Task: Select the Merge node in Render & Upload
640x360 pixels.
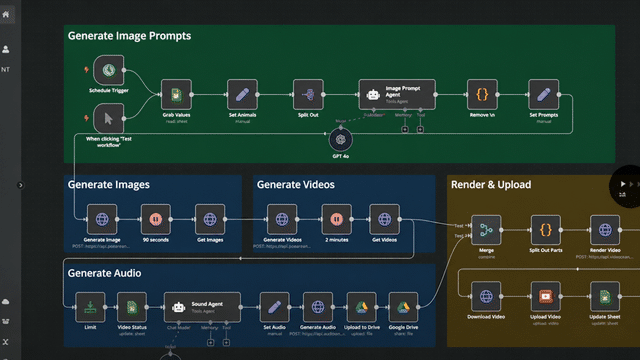Action: (486, 230)
